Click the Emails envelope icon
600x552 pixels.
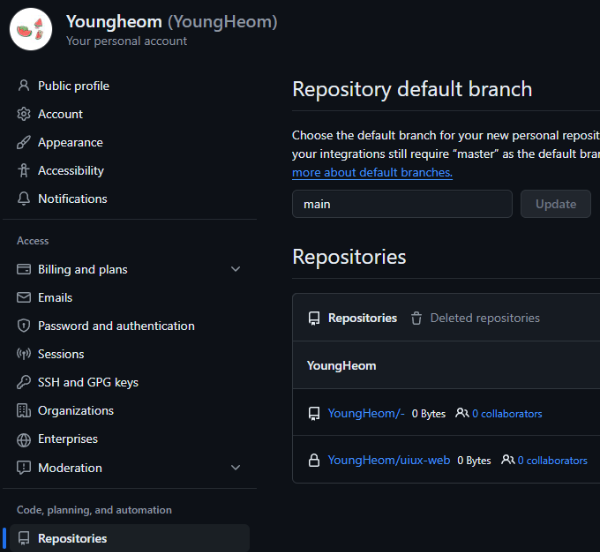click(x=24, y=298)
